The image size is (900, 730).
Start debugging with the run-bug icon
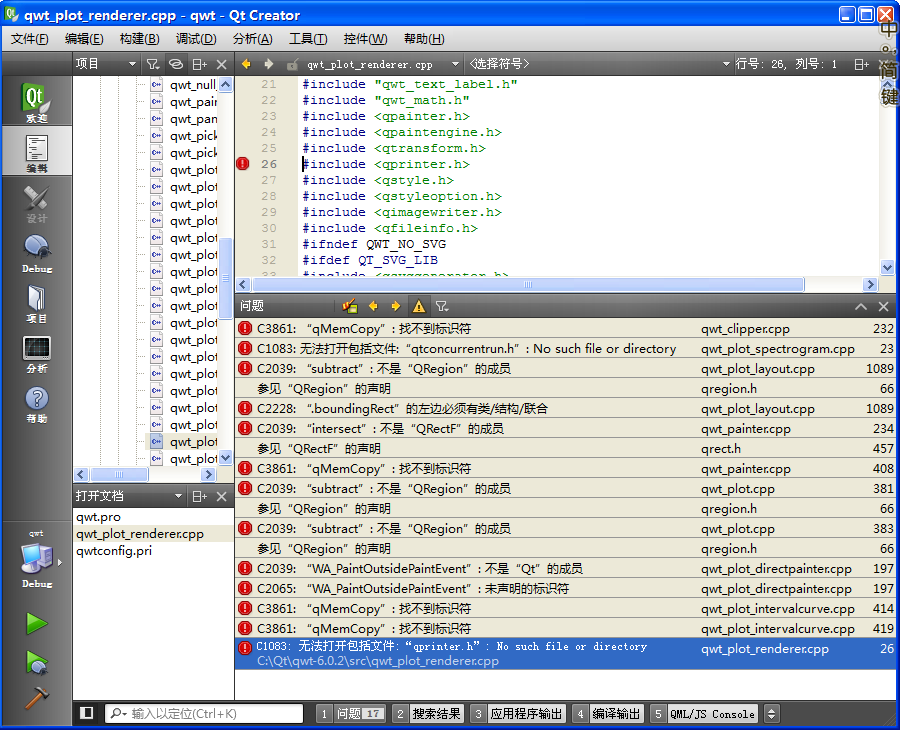[36, 661]
